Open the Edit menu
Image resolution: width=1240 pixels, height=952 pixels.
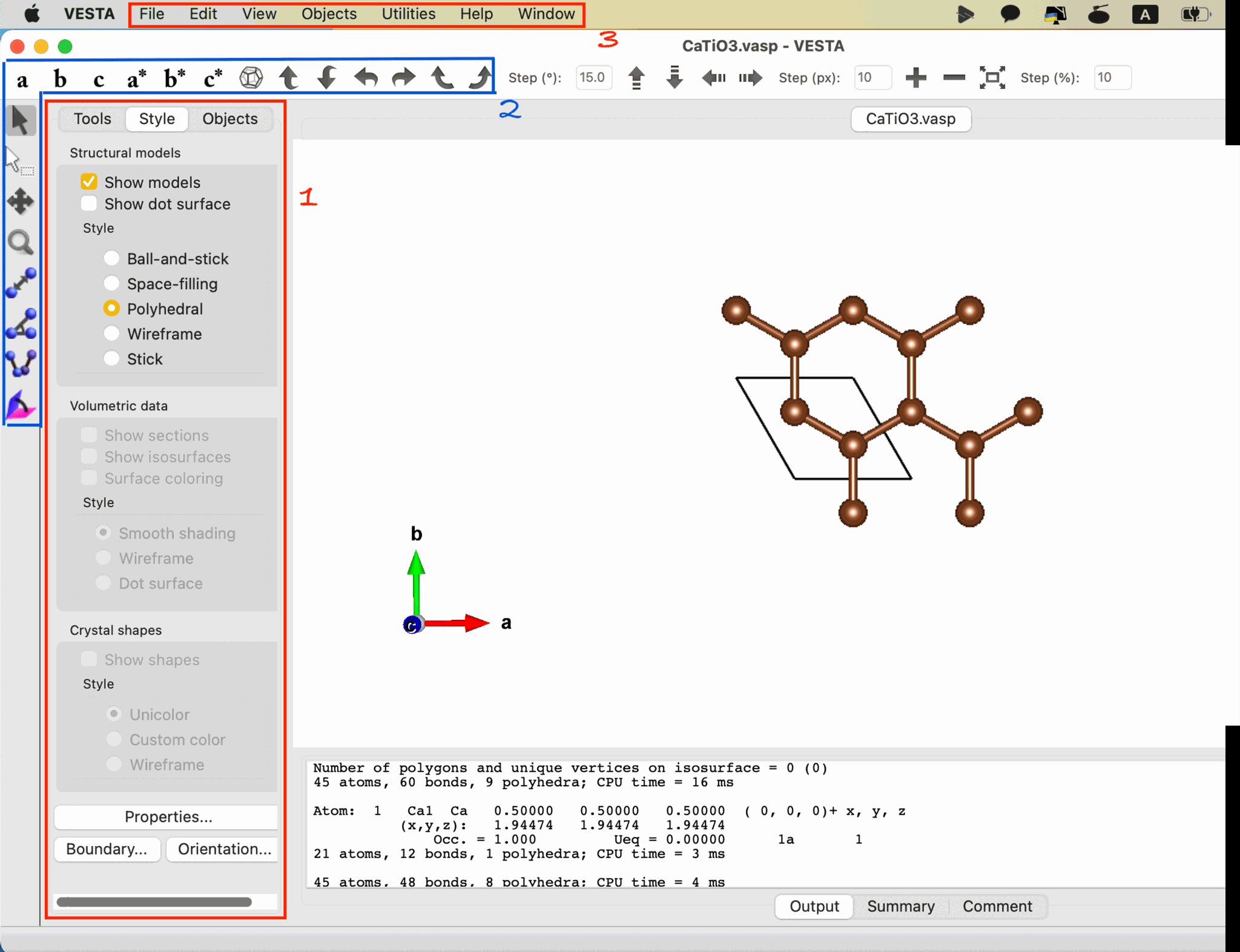tap(203, 14)
